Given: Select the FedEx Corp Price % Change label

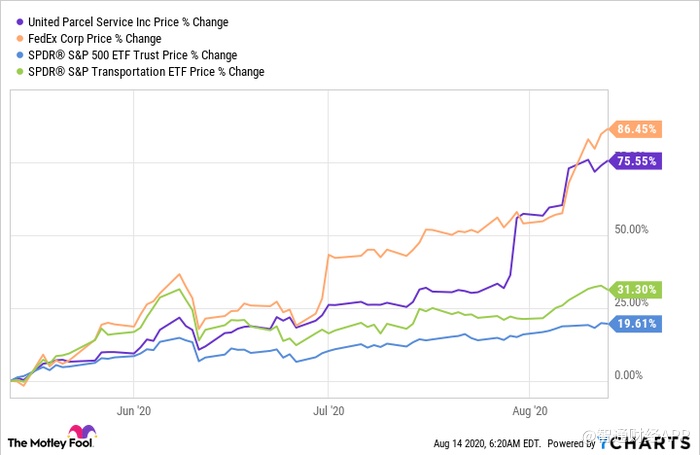Looking at the screenshot, I should click(x=94, y=38).
